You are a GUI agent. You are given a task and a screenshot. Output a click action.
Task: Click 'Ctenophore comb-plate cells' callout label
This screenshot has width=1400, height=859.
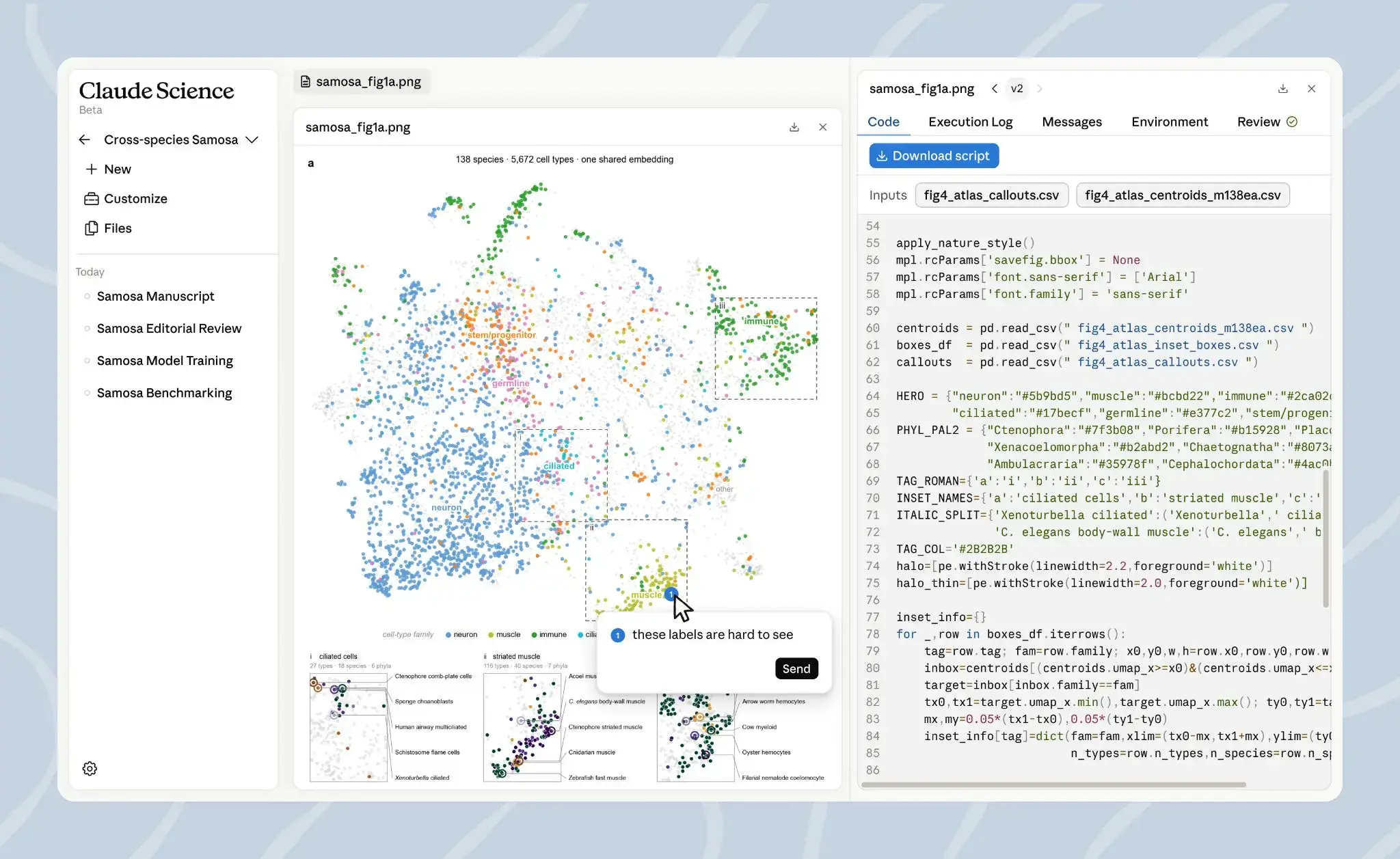[433, 676]
